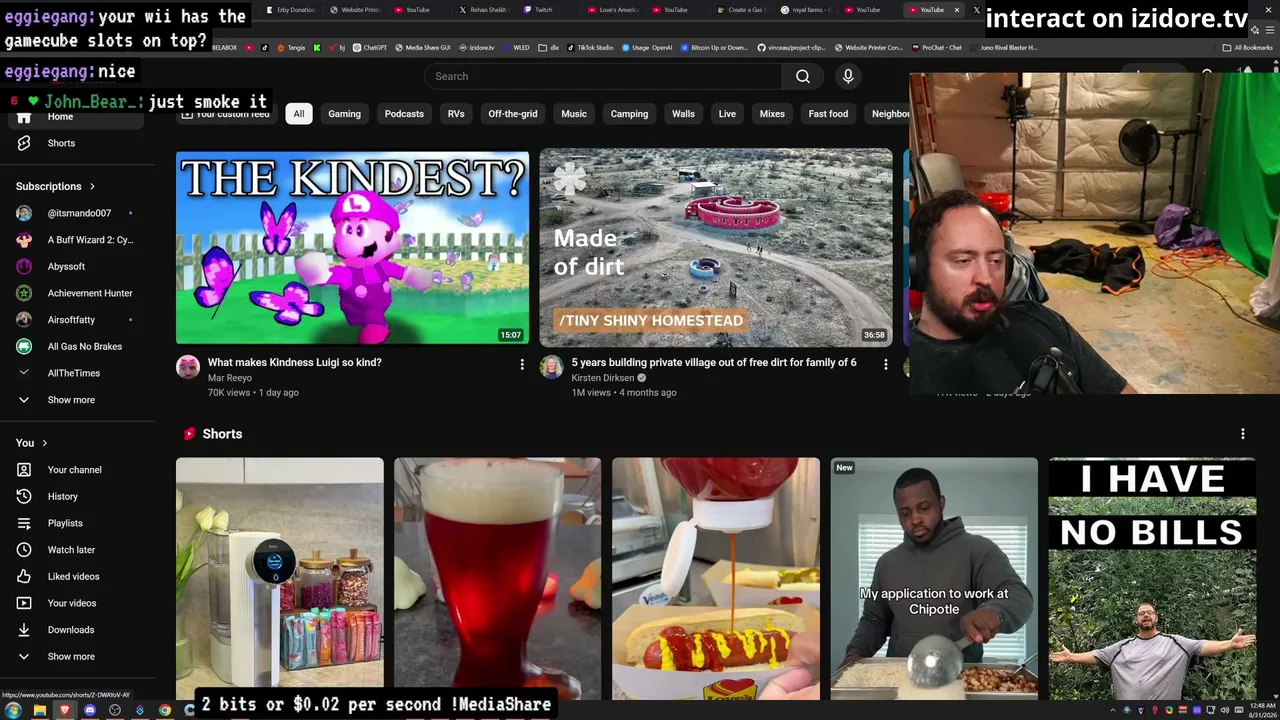Open '5 years building private village' video title
1280x720 pixels.
714,362
